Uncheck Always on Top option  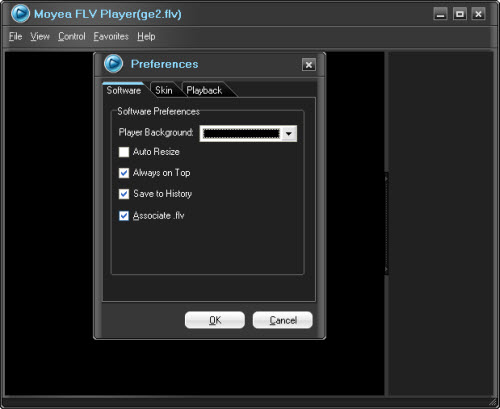pyautogui.click(x=124, y=173)
